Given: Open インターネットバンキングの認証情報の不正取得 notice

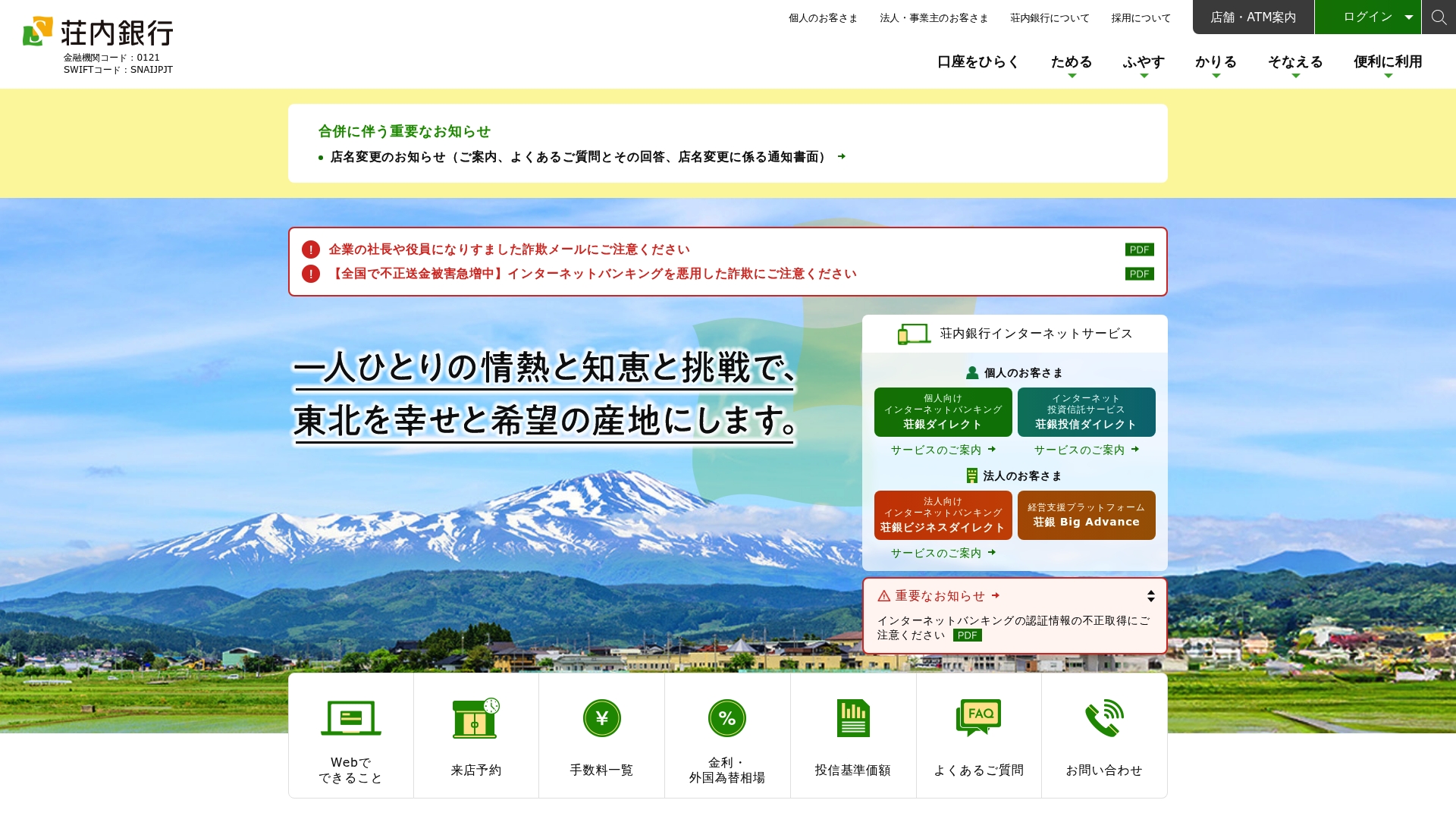Looking at the screenshot, I should pyautogui.click(x=1013, y=628).
